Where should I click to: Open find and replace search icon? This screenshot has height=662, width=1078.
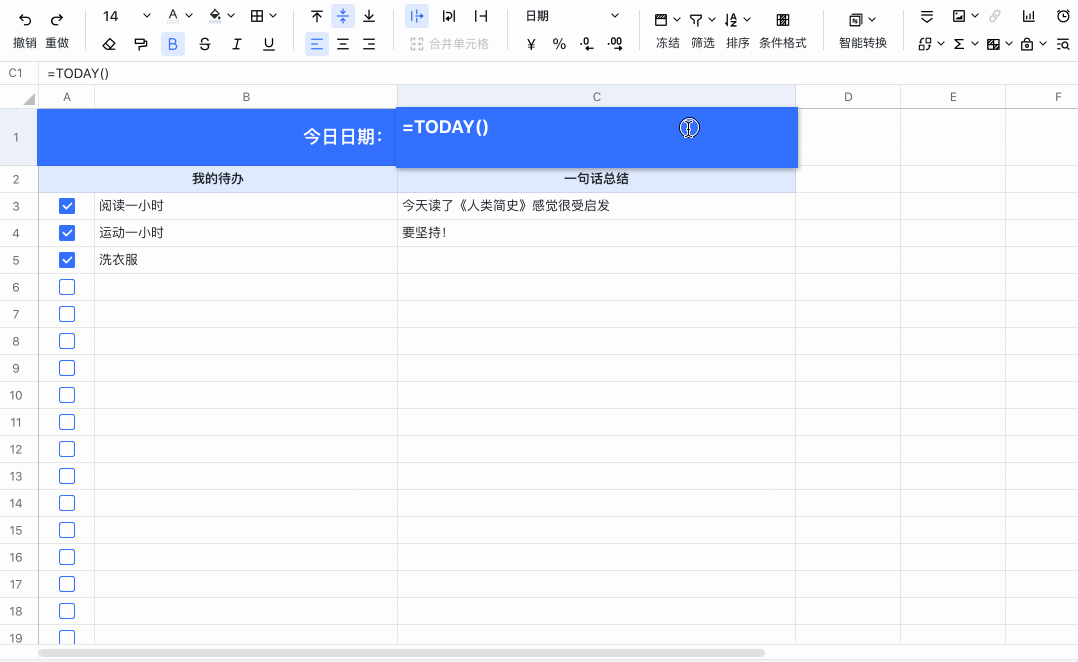(x=1063, y=44)
